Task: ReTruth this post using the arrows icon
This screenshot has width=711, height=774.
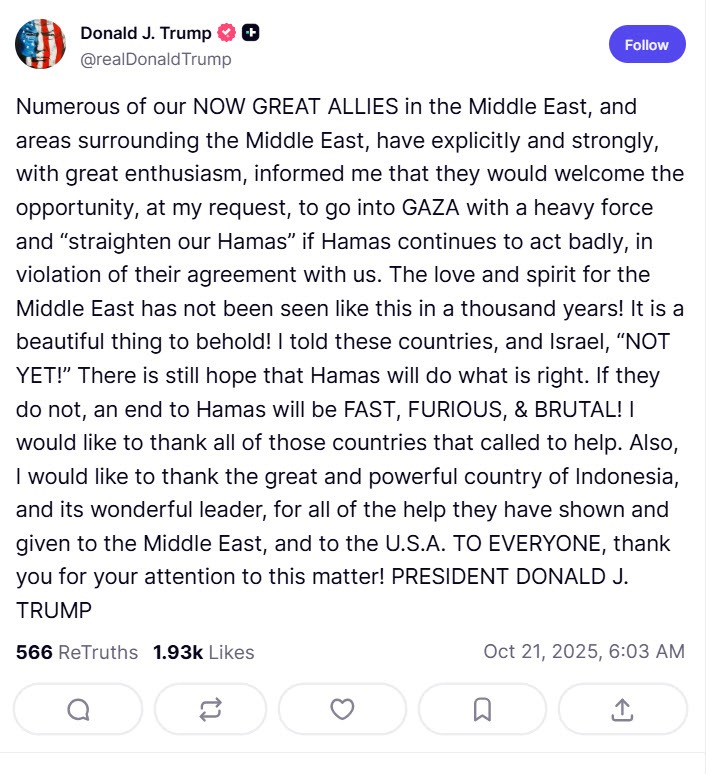Action: click(210, 709)
